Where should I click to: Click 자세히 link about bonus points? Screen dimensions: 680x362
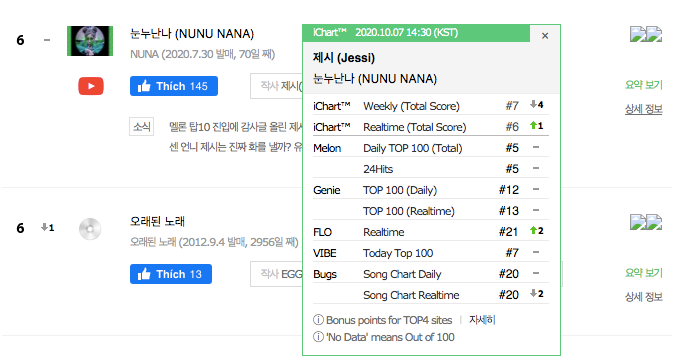coord(482,320)
